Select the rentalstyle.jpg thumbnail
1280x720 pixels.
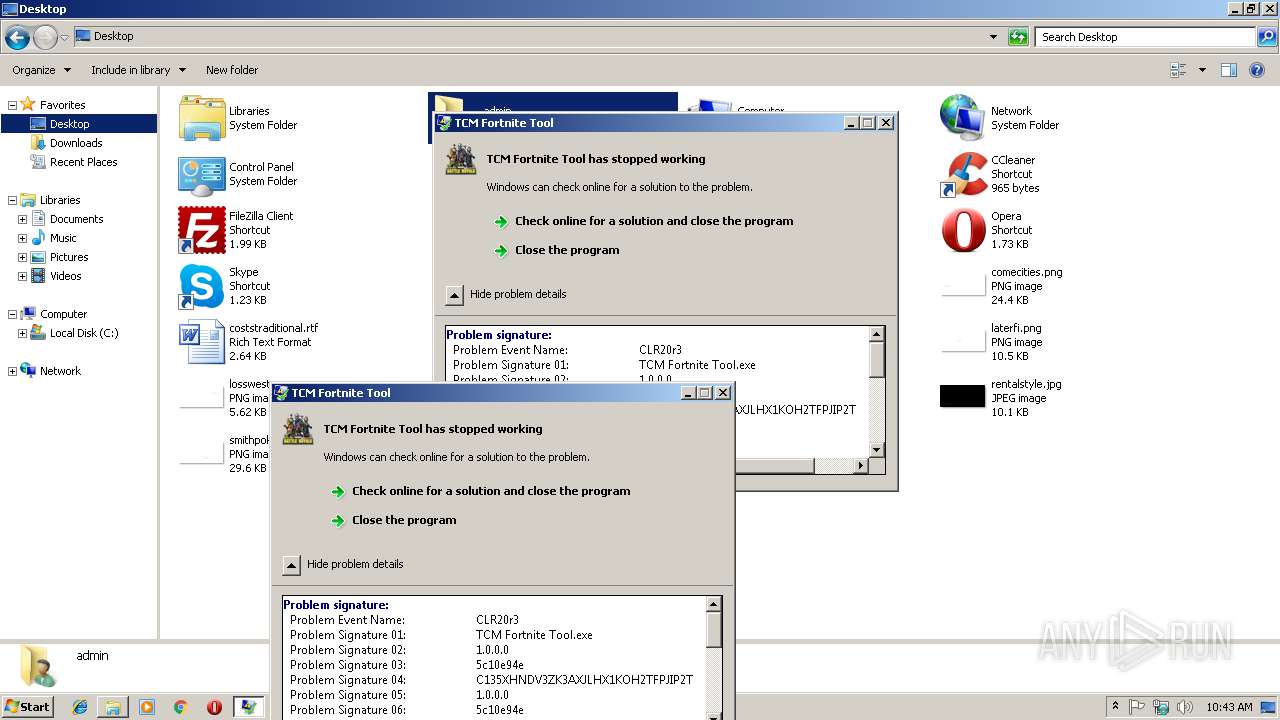pyautogui.click(x=963, y=396)
